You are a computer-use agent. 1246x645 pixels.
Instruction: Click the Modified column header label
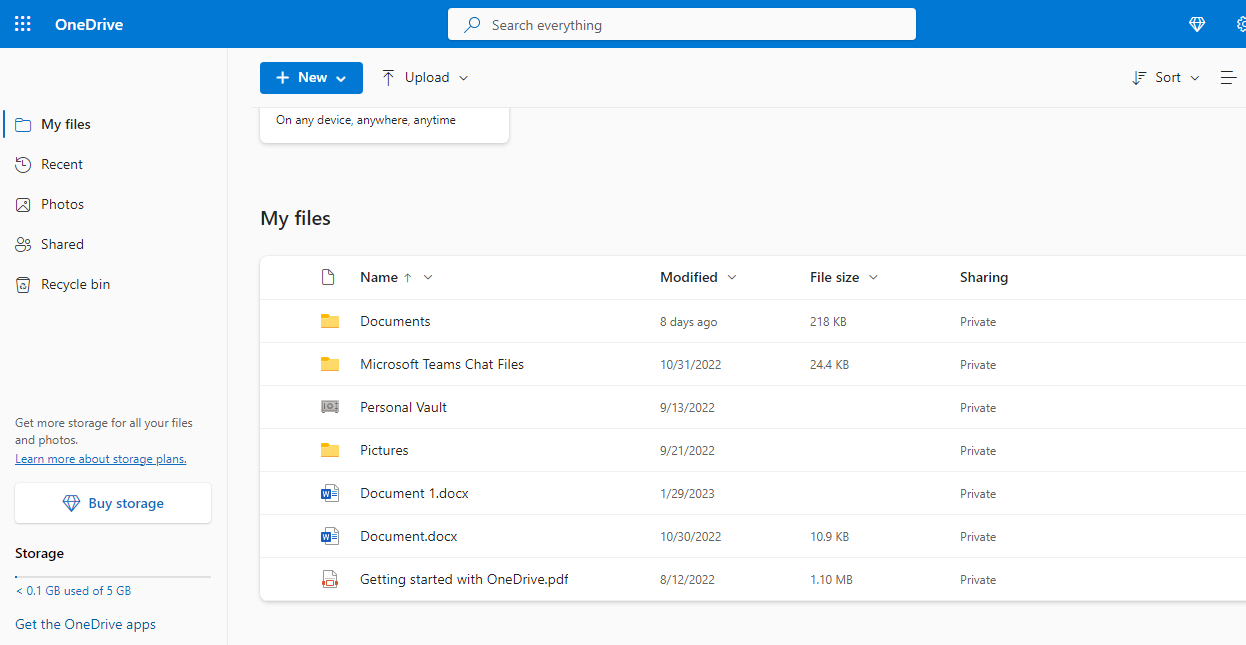point(689,277)
